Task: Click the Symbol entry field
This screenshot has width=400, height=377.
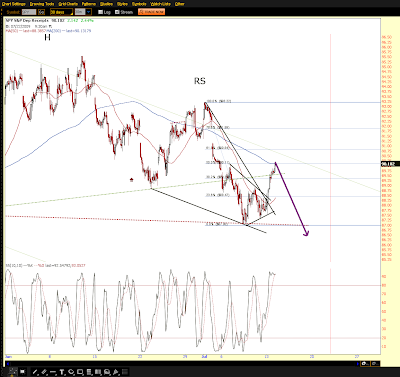Action: click(29, 12)
